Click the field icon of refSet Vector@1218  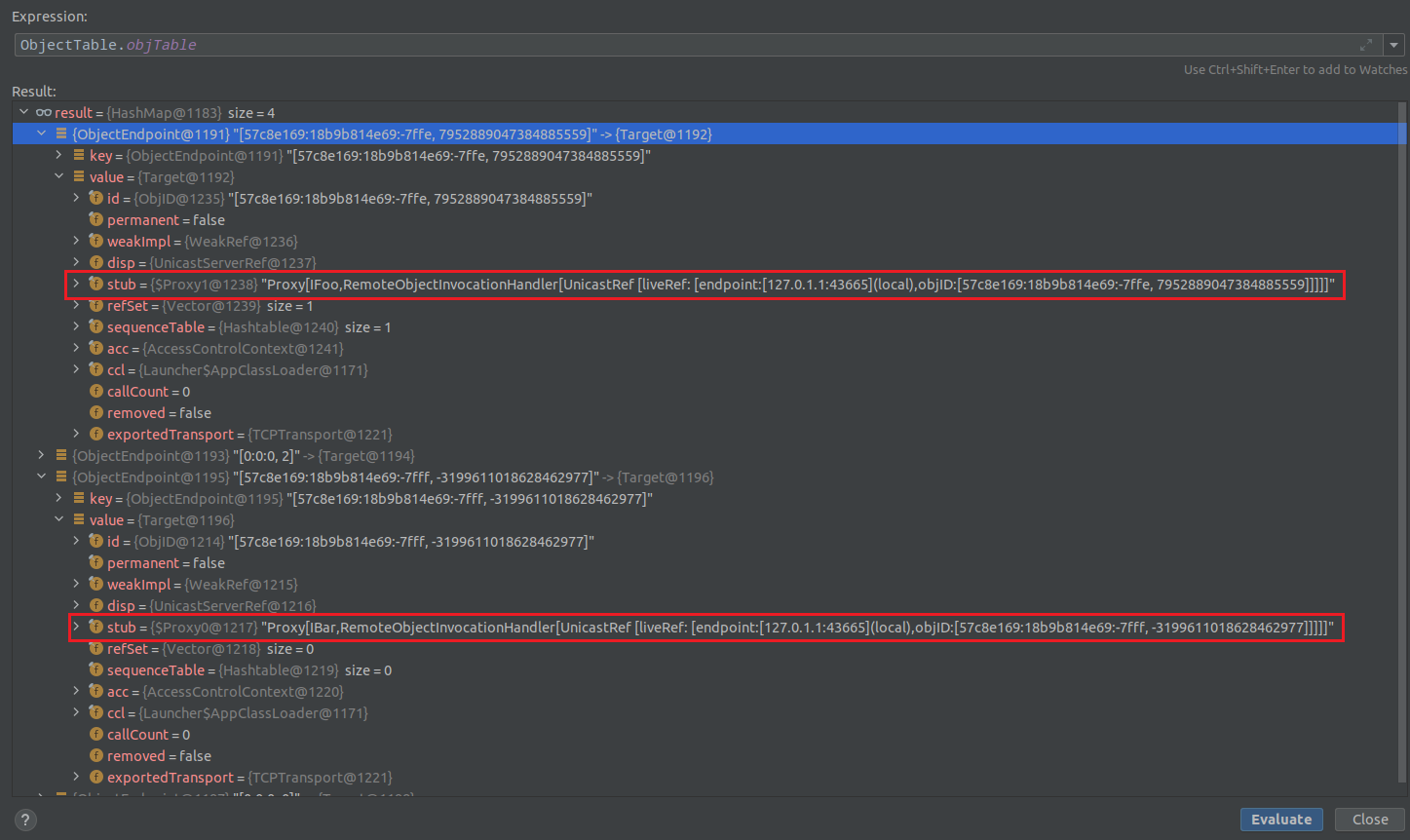95,649
